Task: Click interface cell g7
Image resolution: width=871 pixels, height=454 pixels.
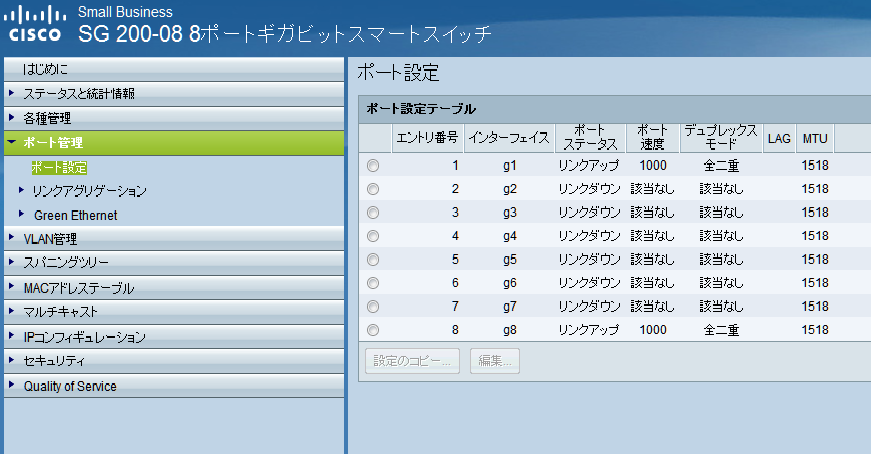Action: (x=509, y=306)
